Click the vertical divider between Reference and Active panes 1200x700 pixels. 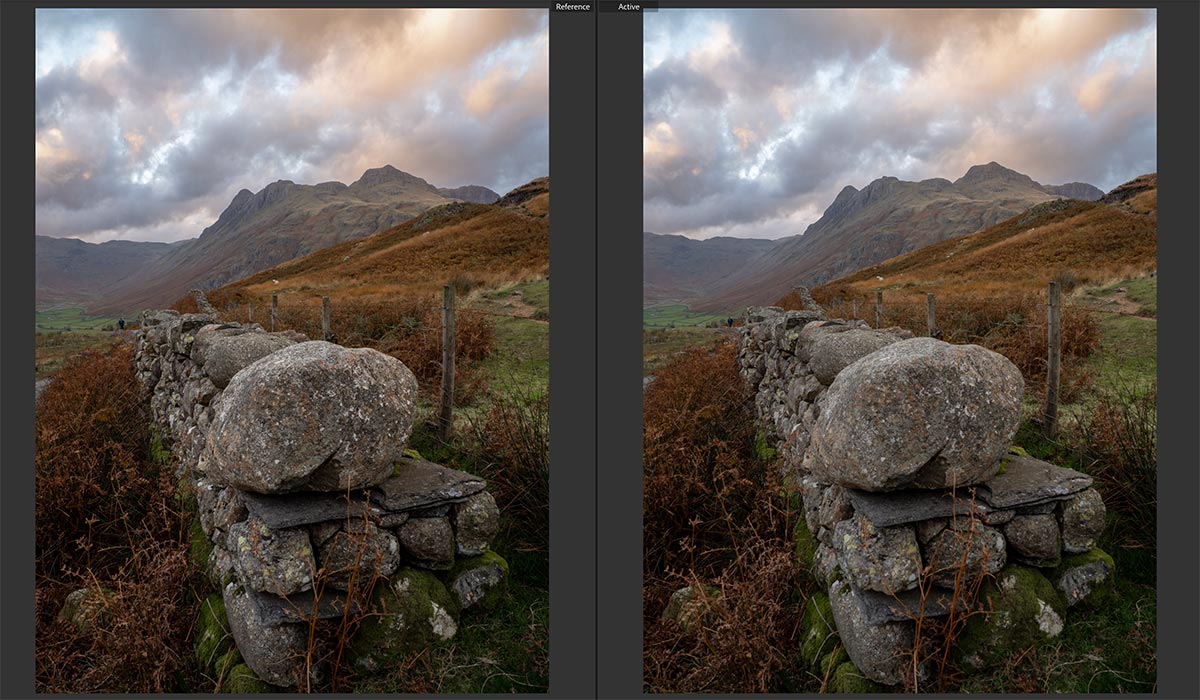597,350
